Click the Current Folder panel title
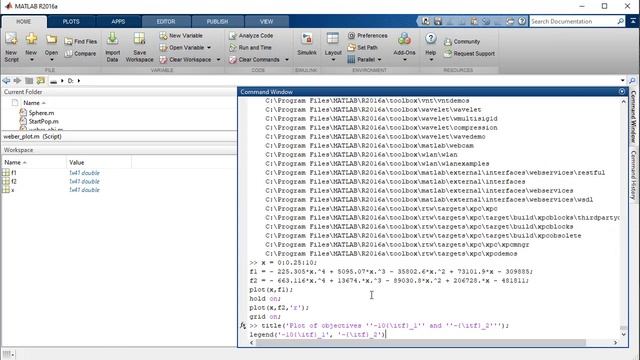This screenshot has height=360, width=640. 23,92
